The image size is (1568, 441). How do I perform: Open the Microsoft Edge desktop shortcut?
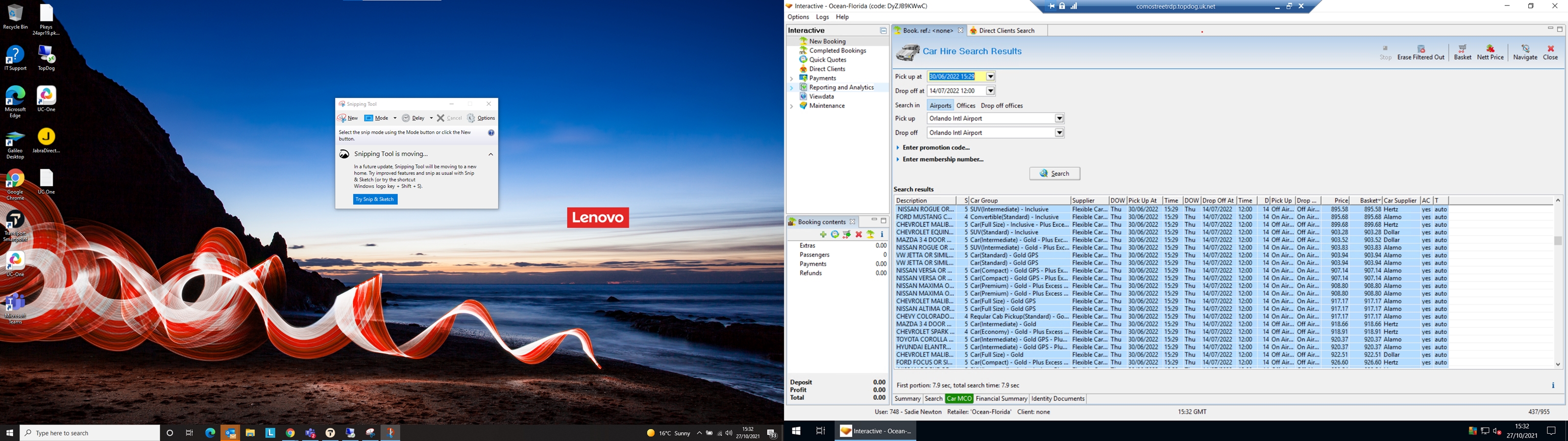15,102
